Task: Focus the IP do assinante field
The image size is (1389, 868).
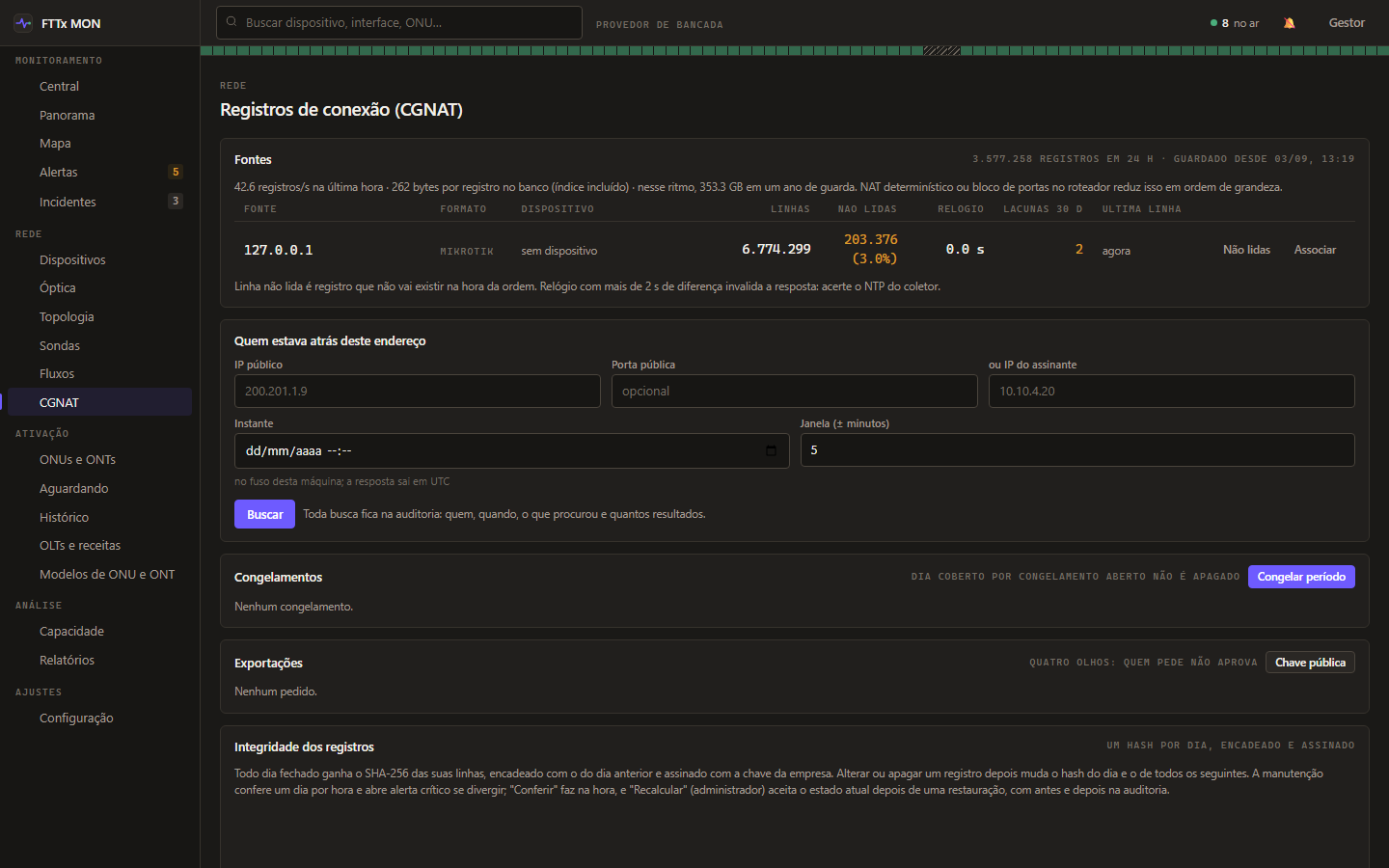Action: point(1172,391)
